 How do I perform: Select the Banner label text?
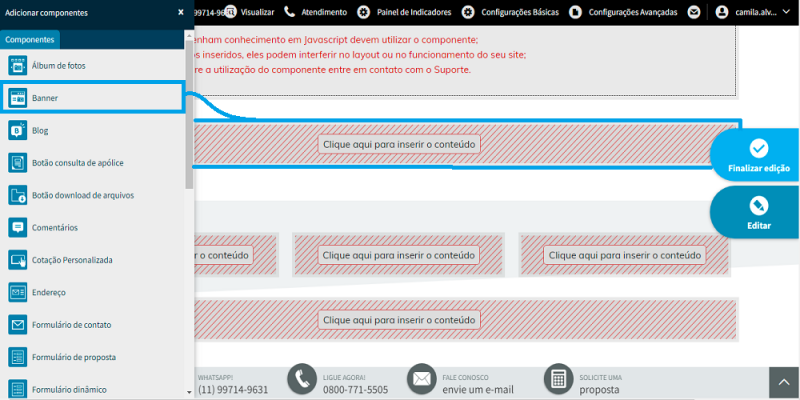(45, 98)
